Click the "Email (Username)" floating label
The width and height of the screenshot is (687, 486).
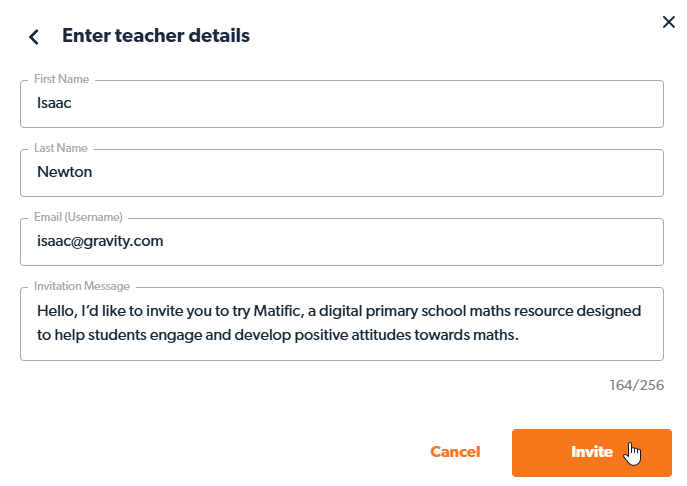click(78, 217)
